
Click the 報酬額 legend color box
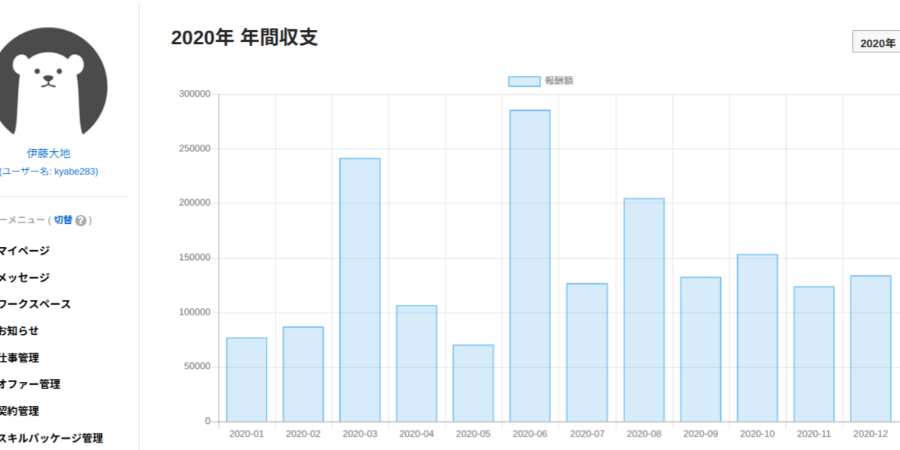click(523, 81)
